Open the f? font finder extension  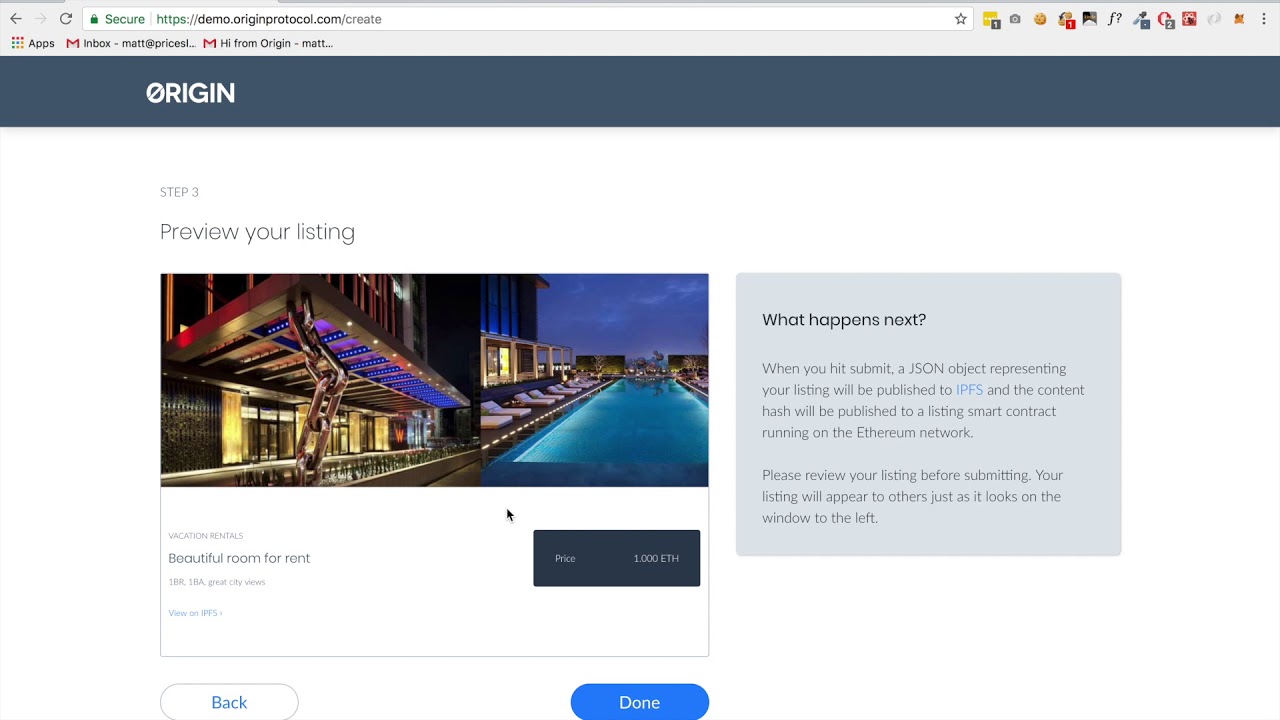[x=1115, y=19]
